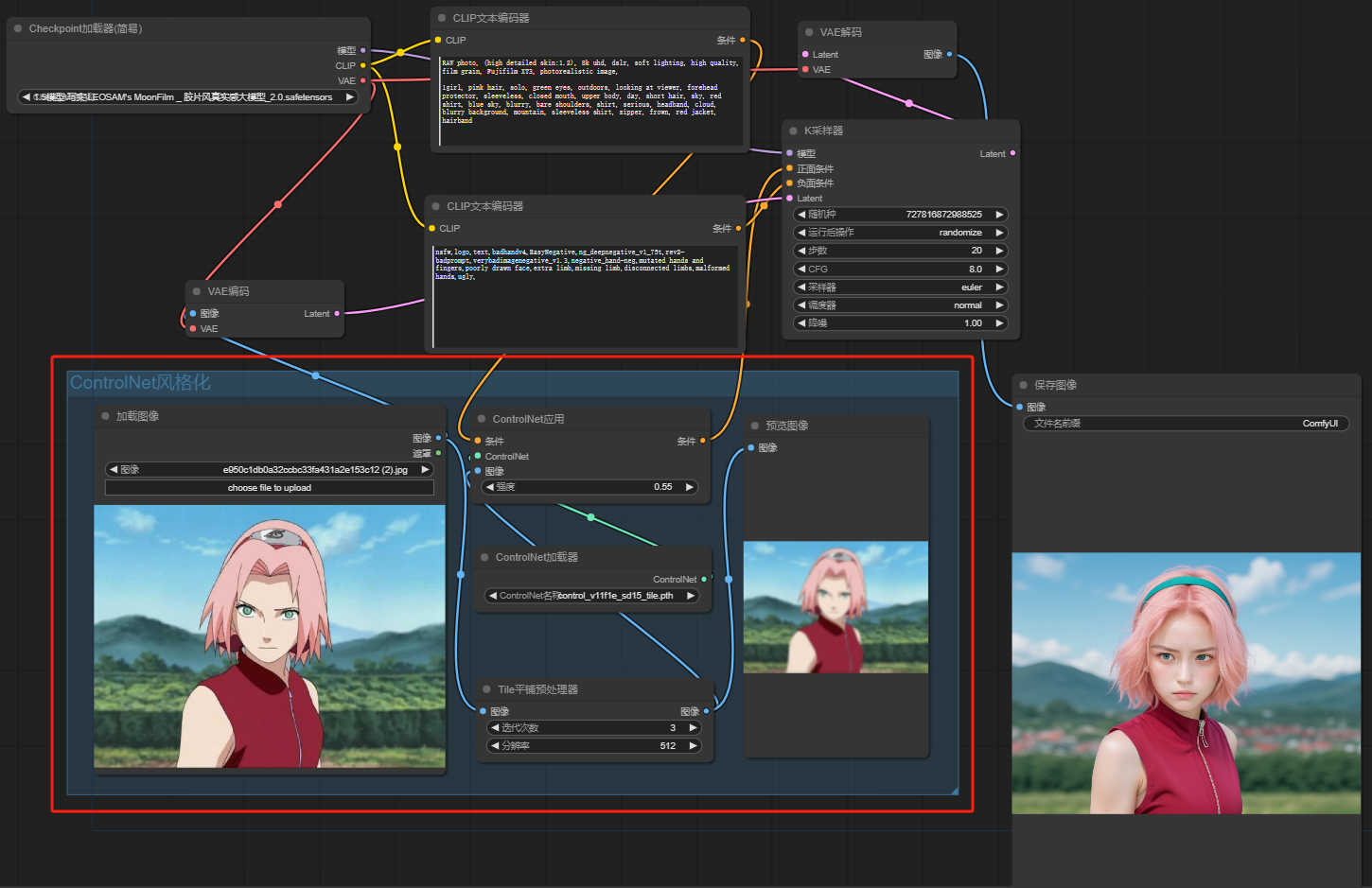Open the 调度器 normal dropdown

pyautogui.click(x=899, y=305)
